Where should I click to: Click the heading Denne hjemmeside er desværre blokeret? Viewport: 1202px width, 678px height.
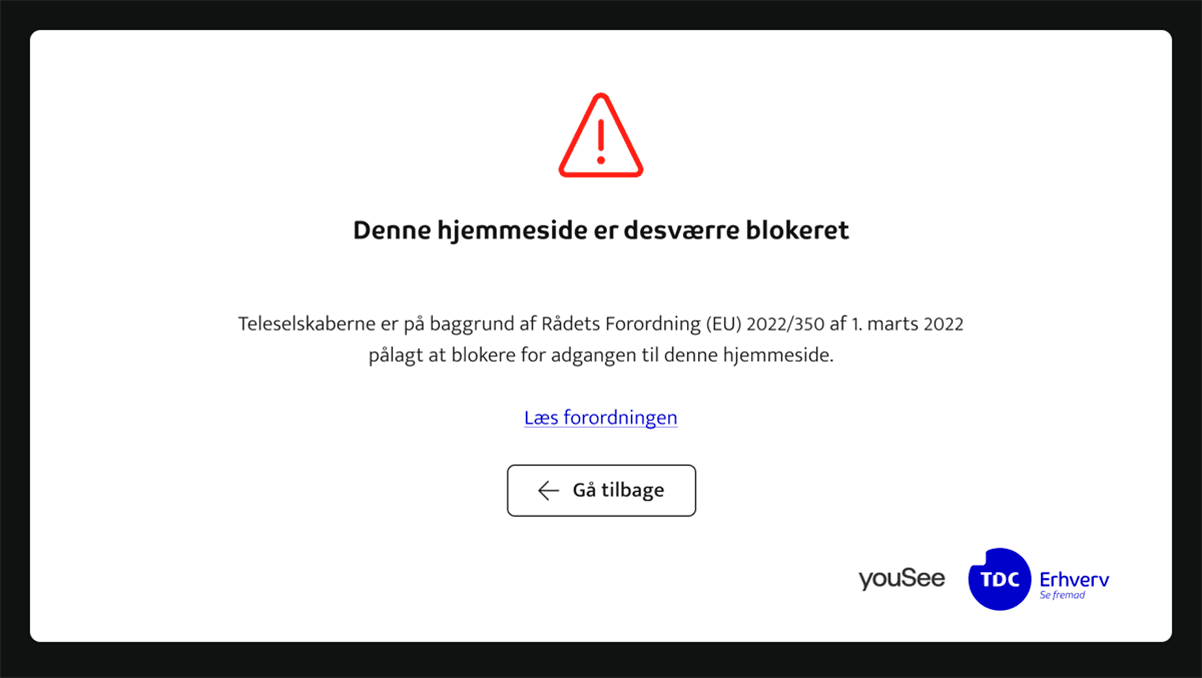(601, 229)
